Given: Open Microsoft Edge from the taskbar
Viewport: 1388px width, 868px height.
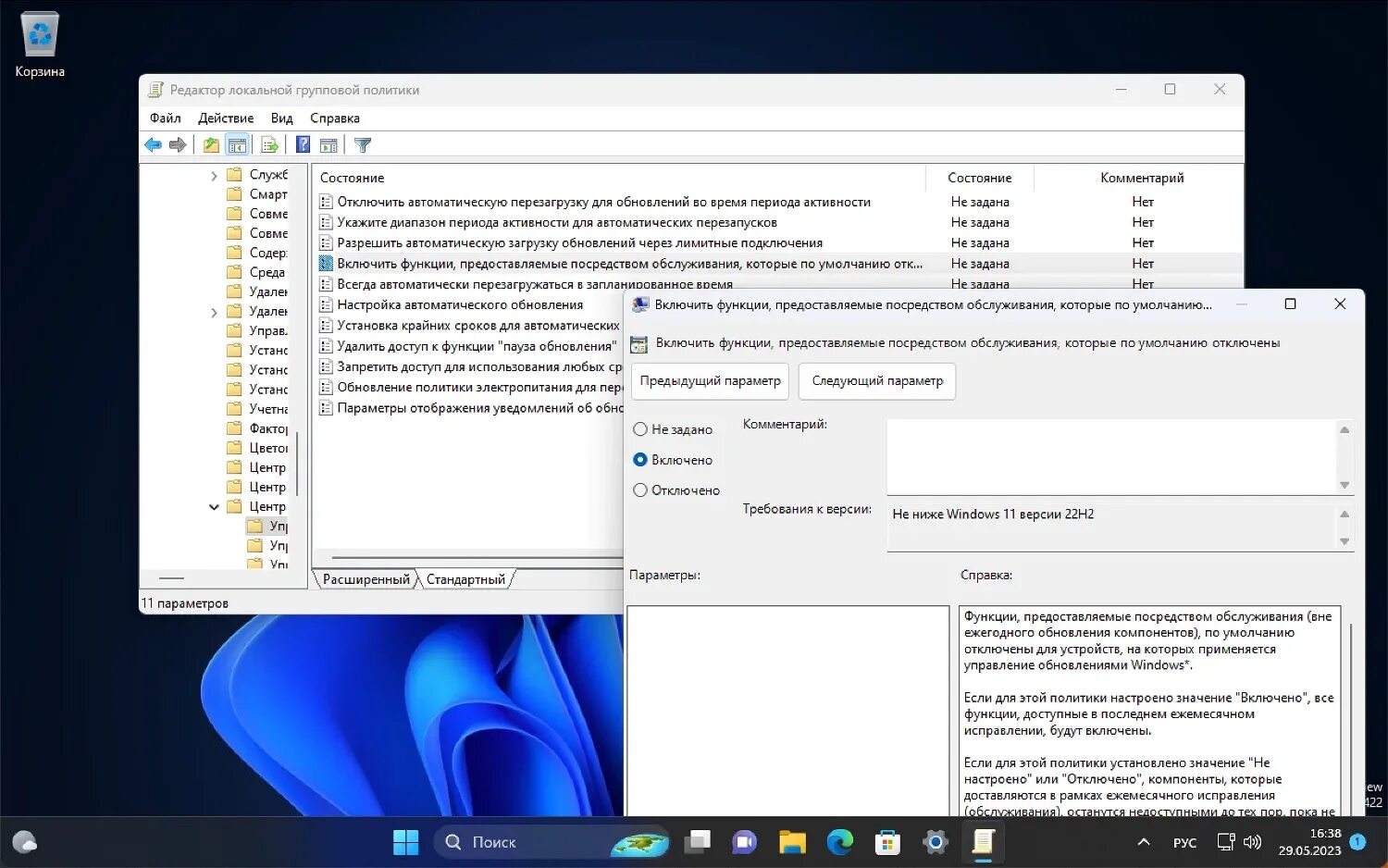Looking at the screenshot, I should coord(840,842).
